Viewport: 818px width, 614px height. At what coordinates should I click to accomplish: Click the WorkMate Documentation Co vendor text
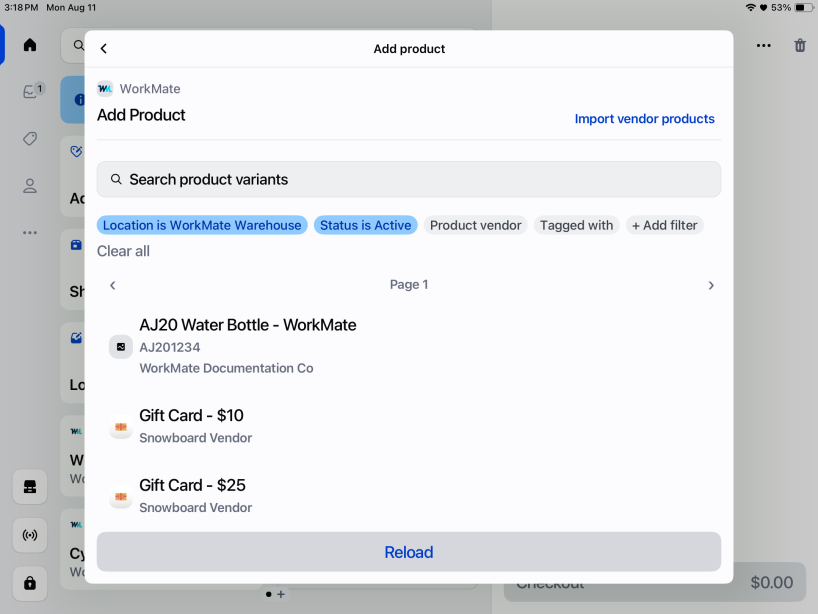tap(226, 368)
